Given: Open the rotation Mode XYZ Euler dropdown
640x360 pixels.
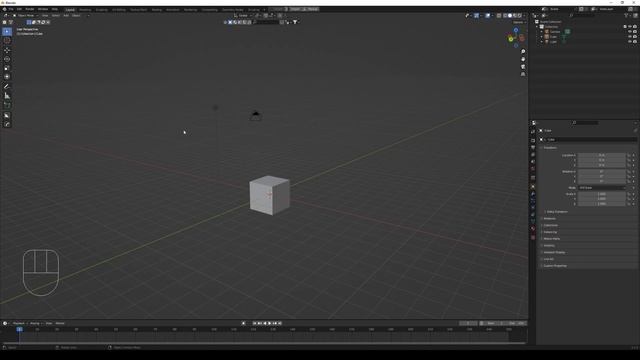Looking at the screenshot, I should tap(602, 188).
